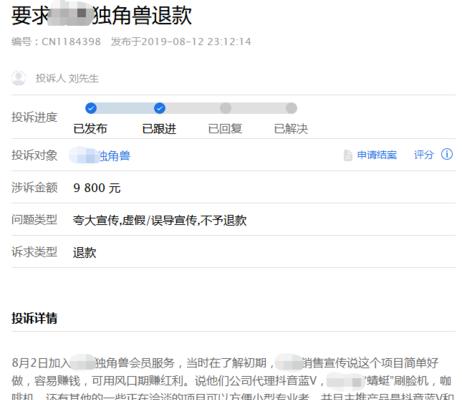462x400 pixels.
Task: Click the paragraph starting 8月2日加入
Action: 232,378
